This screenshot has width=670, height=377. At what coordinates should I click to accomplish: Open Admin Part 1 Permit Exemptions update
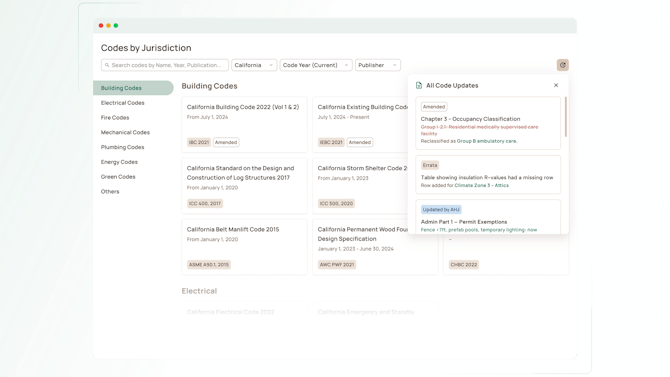(x=488, y=217)
